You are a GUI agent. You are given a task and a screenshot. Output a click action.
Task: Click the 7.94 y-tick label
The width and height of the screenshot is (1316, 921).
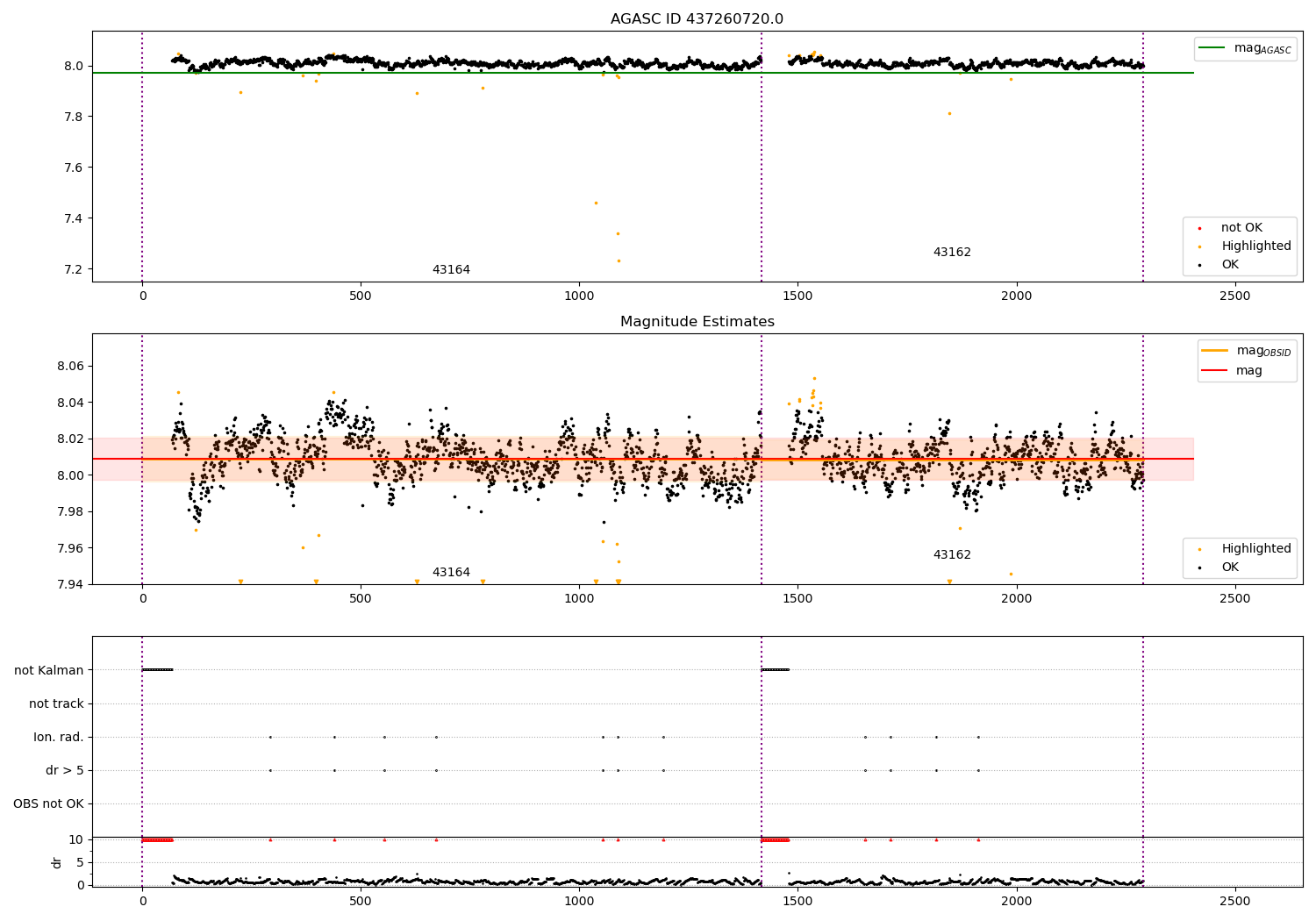(70, 585)
